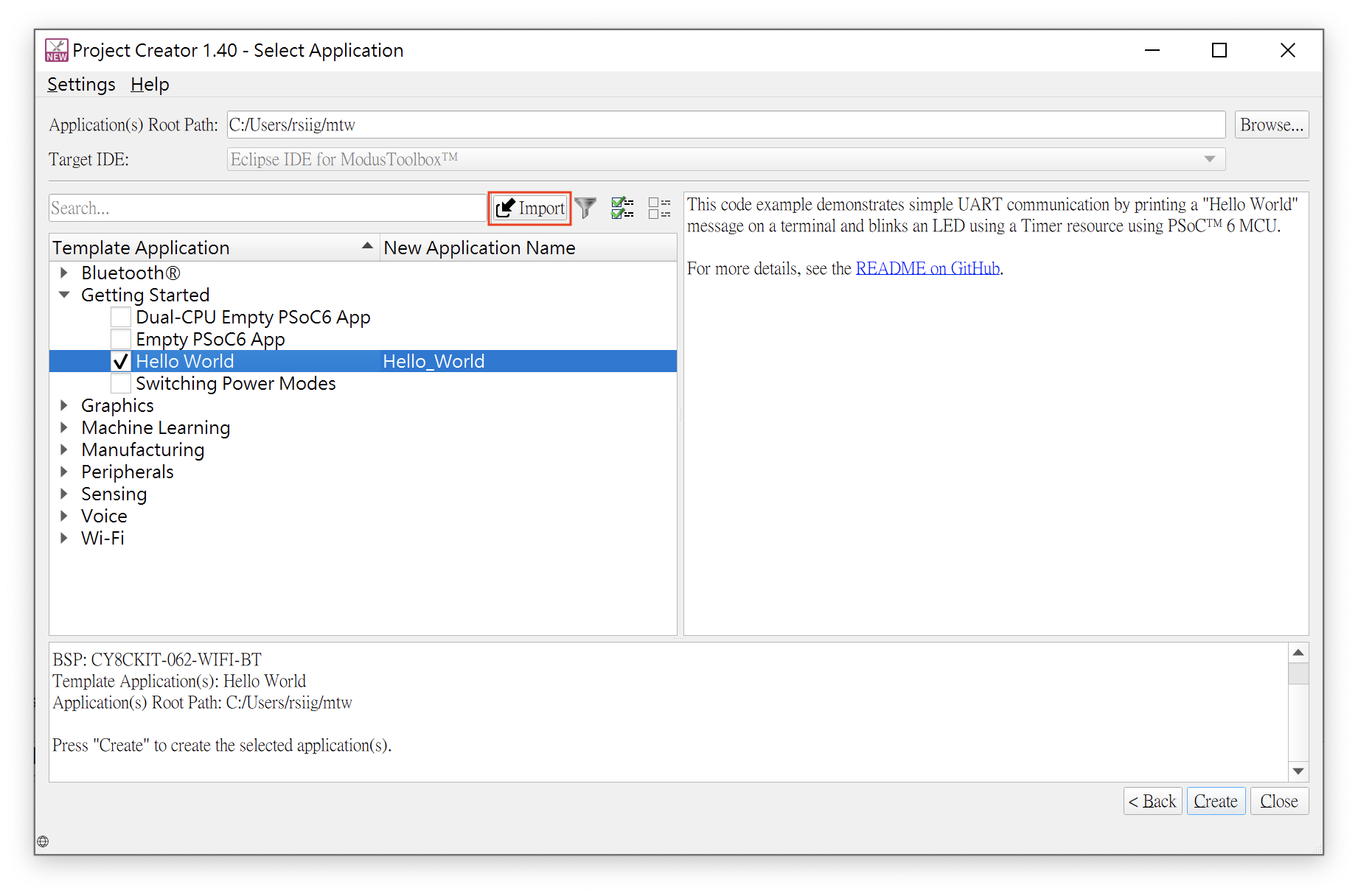Click the globe icon at bottom left
The height and width of the screenshot is (896, 1358).
tap(43, 841)
